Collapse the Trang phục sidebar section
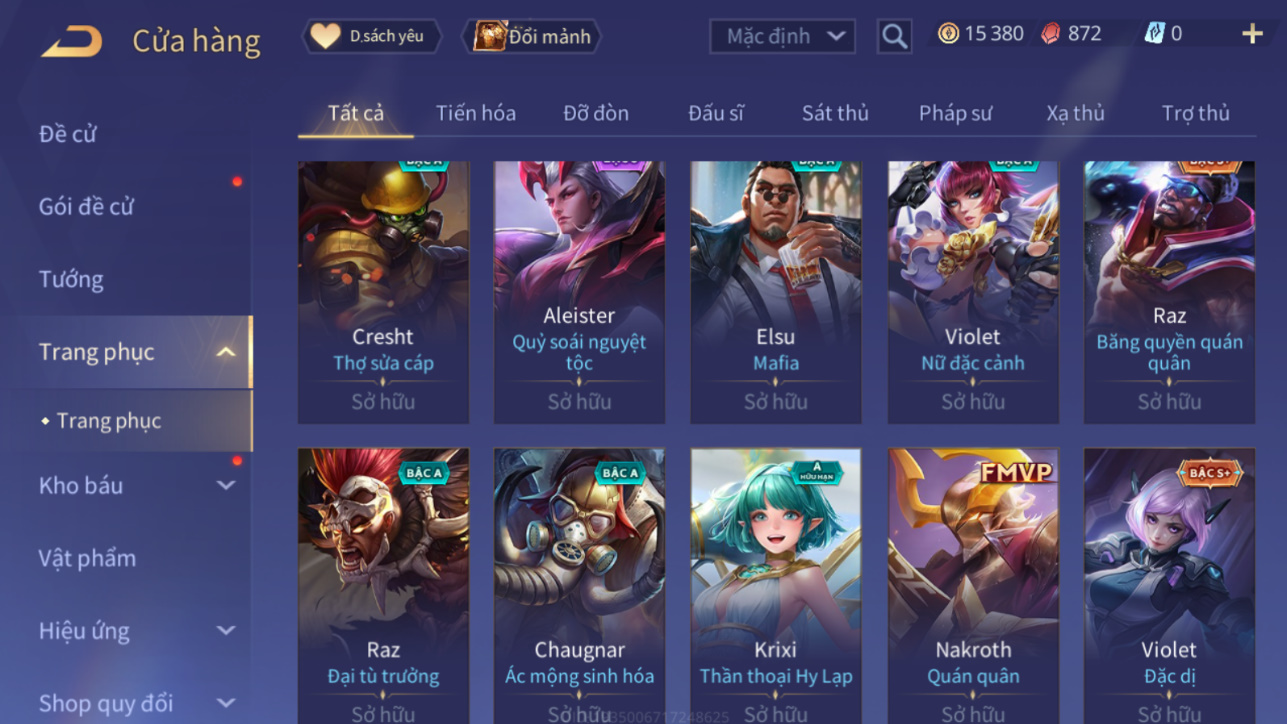The height and width of the screenshot is (724, 1287). point(226,352)
